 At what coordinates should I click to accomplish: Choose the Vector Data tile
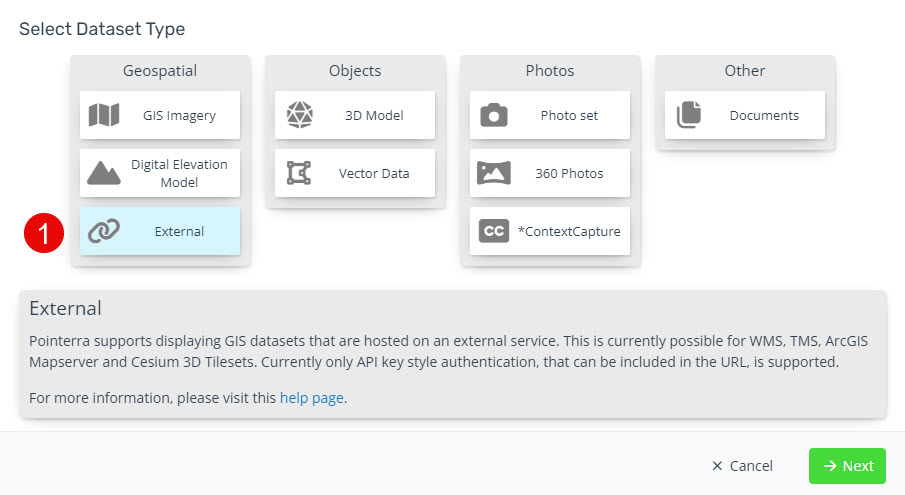click(355, 173)
